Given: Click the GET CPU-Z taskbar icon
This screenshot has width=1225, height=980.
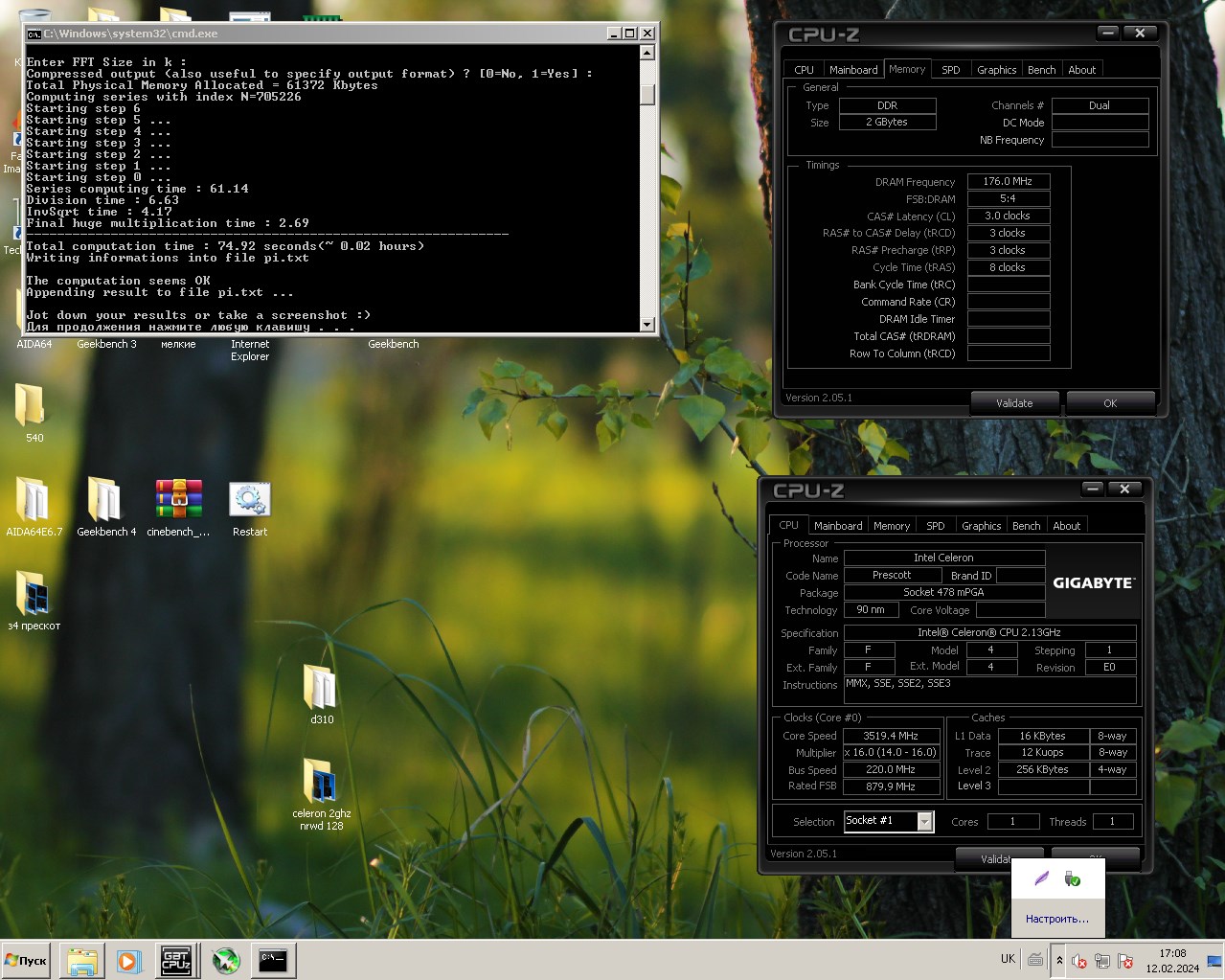Looking at the screenshot, I should 176,961.
